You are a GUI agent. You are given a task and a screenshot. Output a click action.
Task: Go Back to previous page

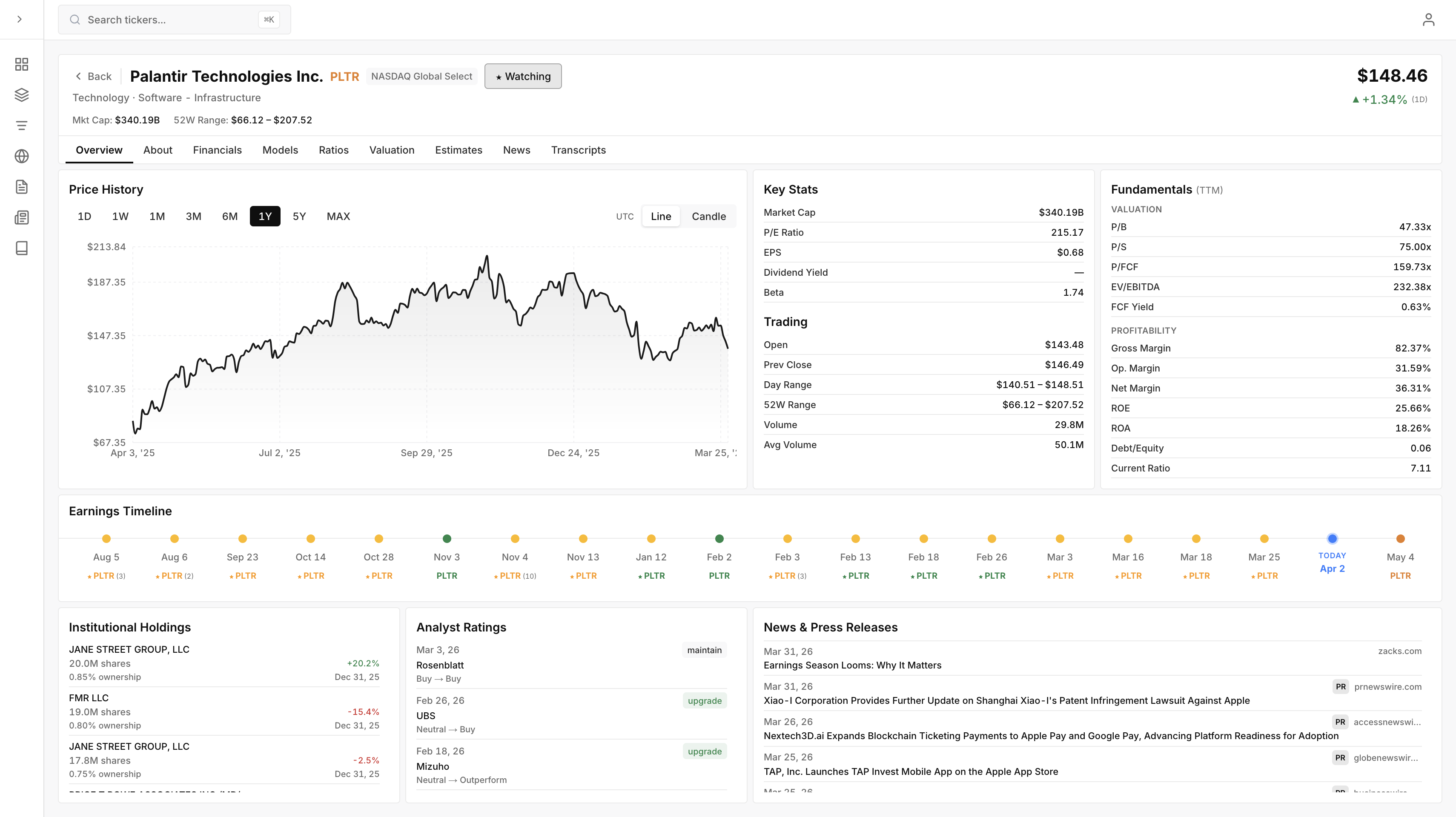(x=93, y=76)
